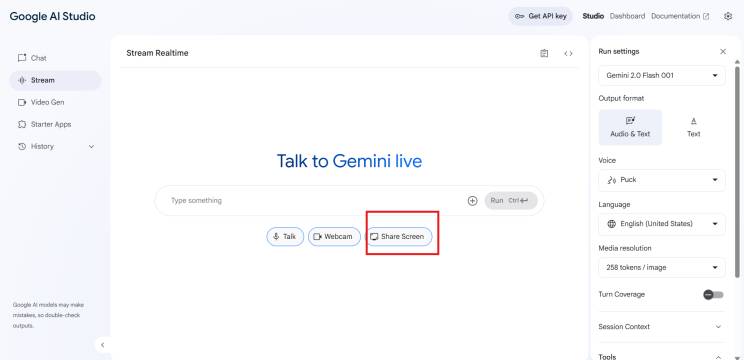This screenshot has width=744, height=360.
Task: Switch to the Dashboard tab
Action: pos(627,16)
